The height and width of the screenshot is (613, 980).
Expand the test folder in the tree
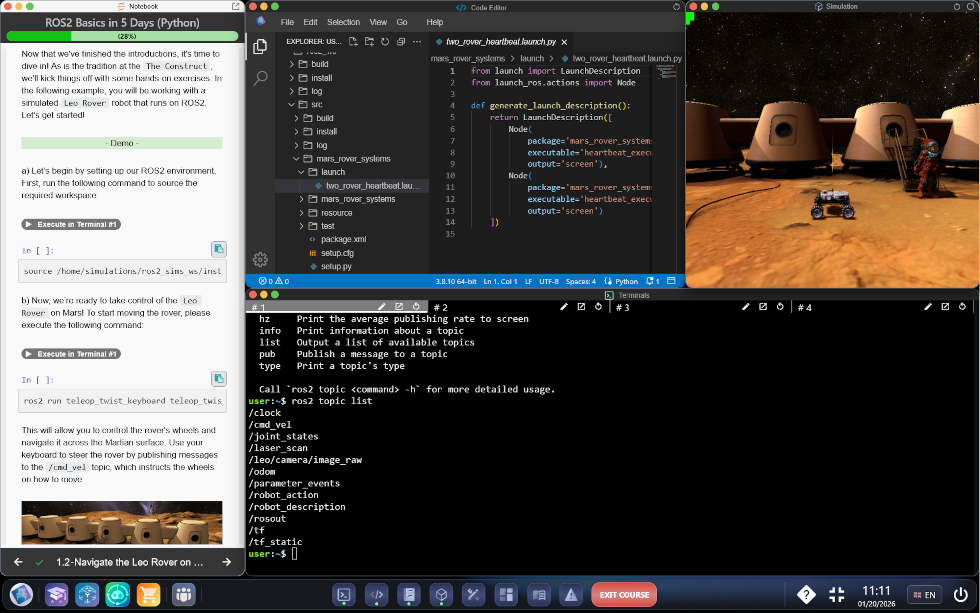327,226
